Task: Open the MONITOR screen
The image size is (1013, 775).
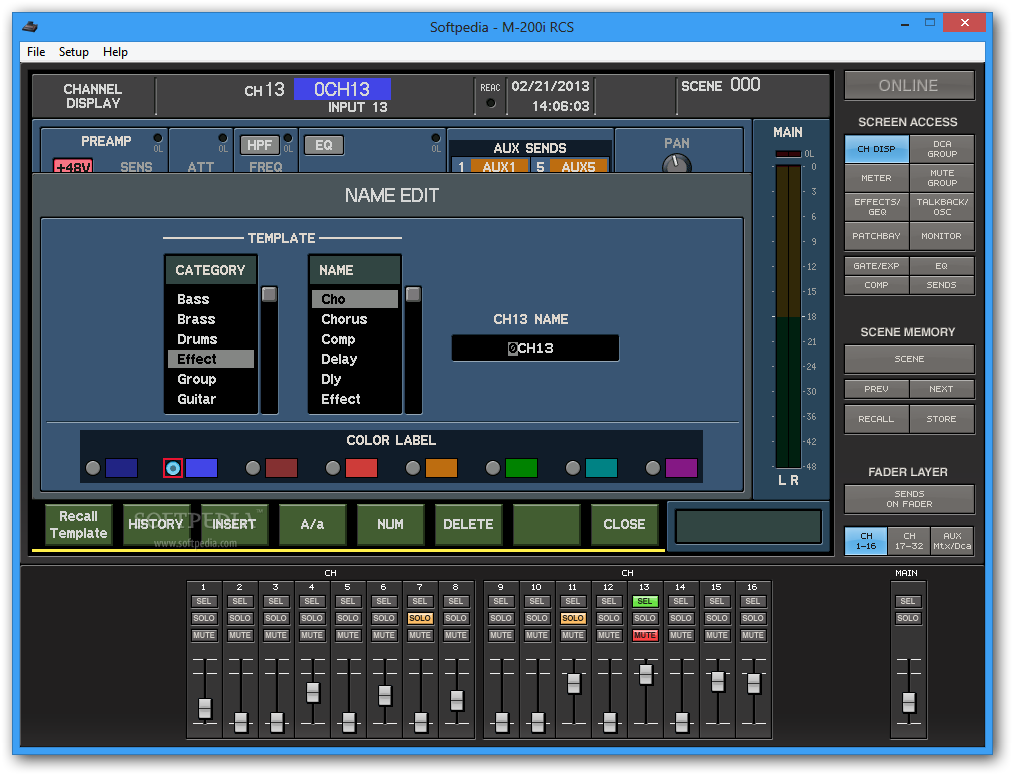Action: (942, 236)
